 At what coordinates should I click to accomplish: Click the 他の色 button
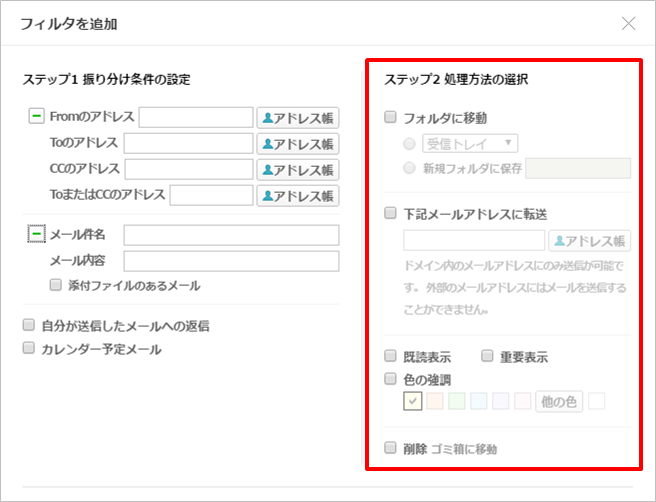559,402
